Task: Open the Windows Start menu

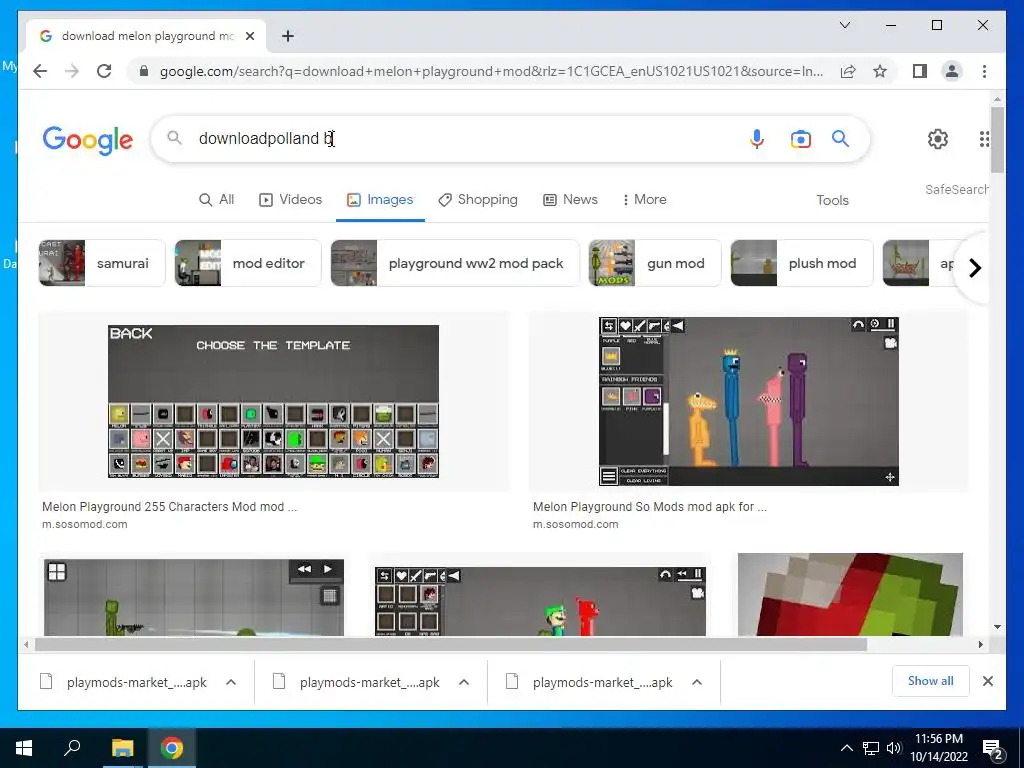Action: click(24, 748)
